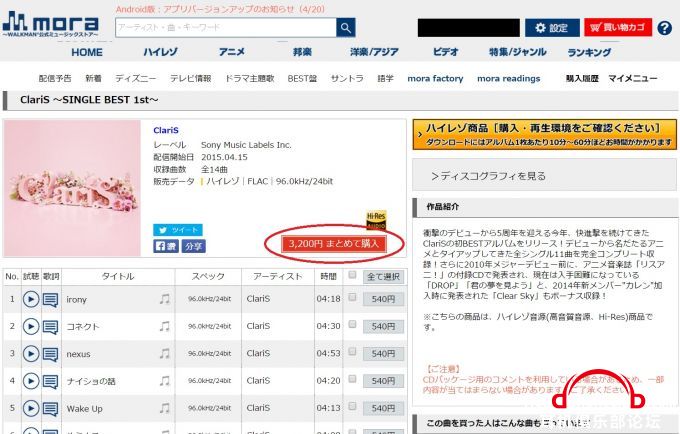The width and height of the screenshot is (680, 434).
Task: Open the 買い物カゴ shopping cart
Action: (x=618, y=27)
